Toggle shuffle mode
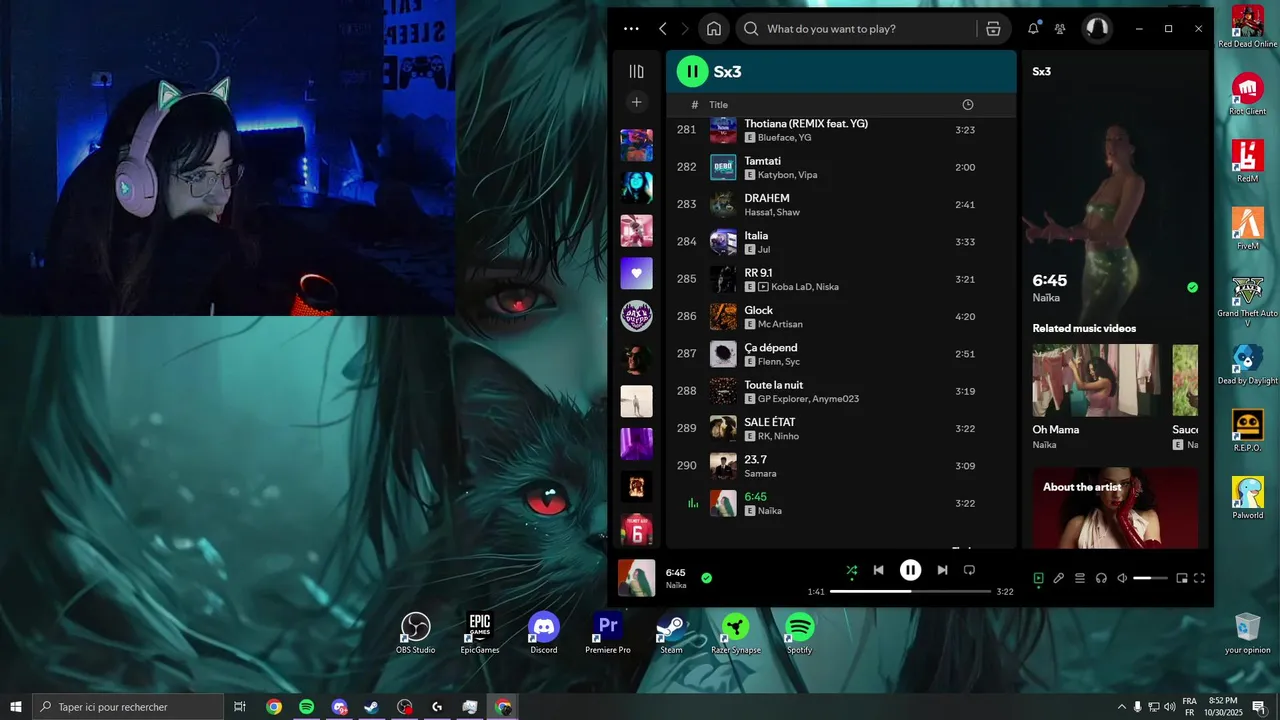This screenshot has width=1280, height=720. pyautogui.click(x=851, y=570)
